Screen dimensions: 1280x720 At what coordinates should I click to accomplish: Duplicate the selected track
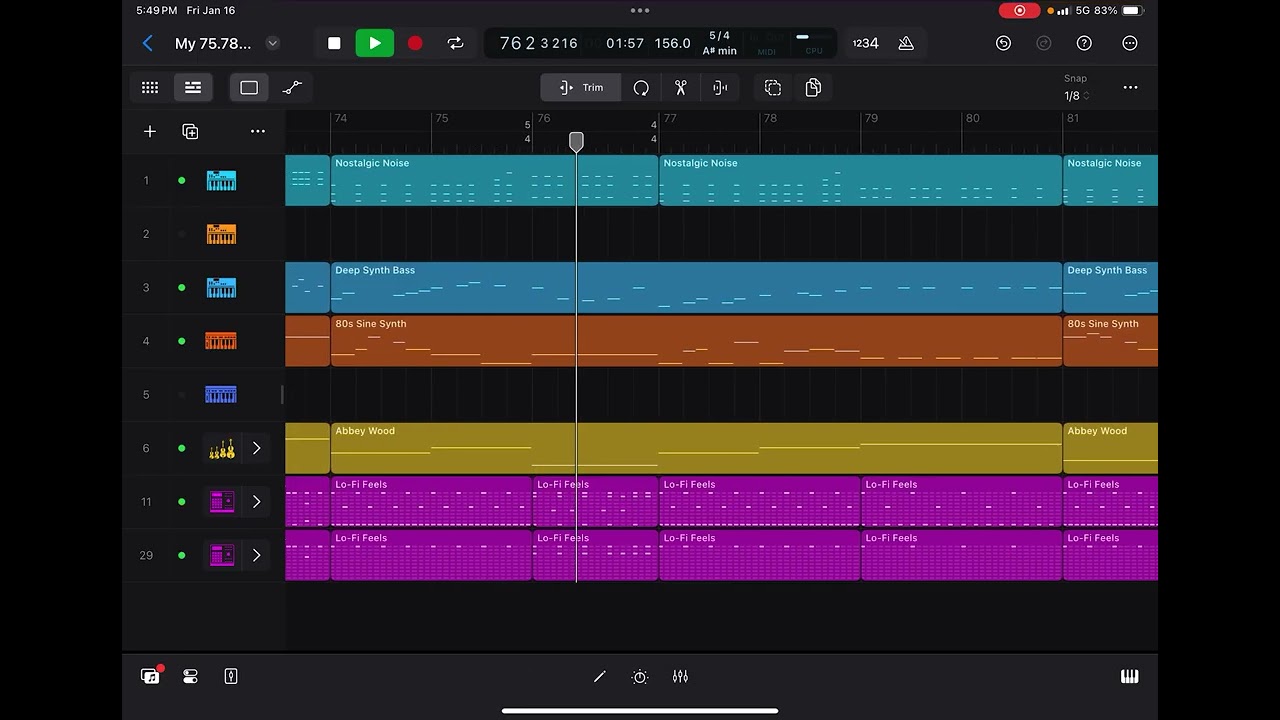pos(190,132)
